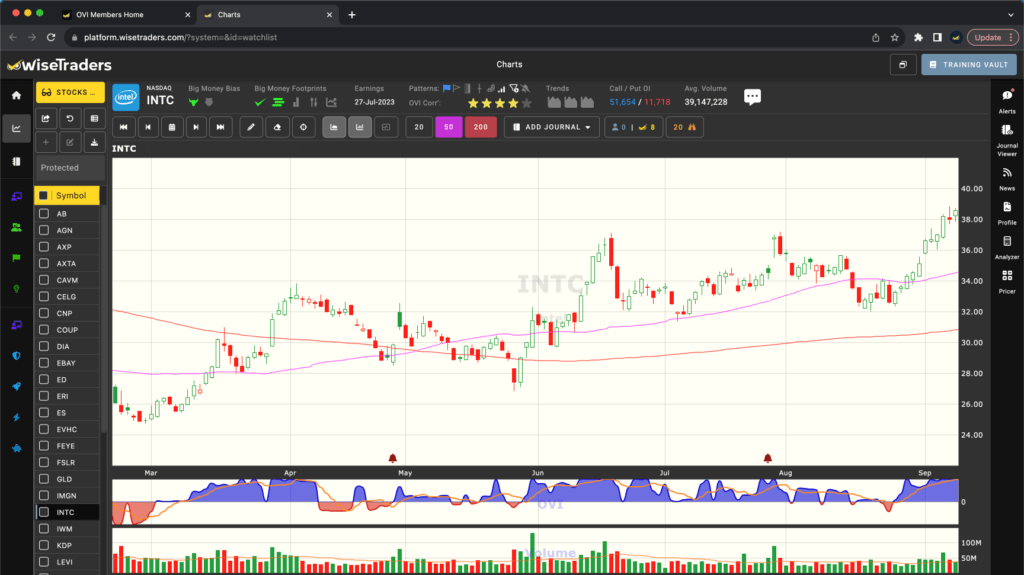Open Analyzer in right sidebar
Image resolution: width=1024 pixels, height=575 pixels.
(x=1007, y=247)
